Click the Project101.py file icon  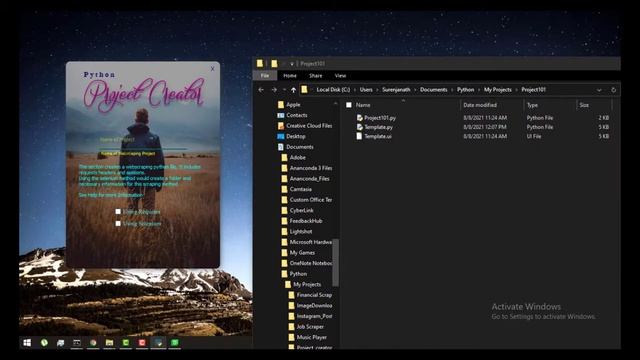point(360,118)
